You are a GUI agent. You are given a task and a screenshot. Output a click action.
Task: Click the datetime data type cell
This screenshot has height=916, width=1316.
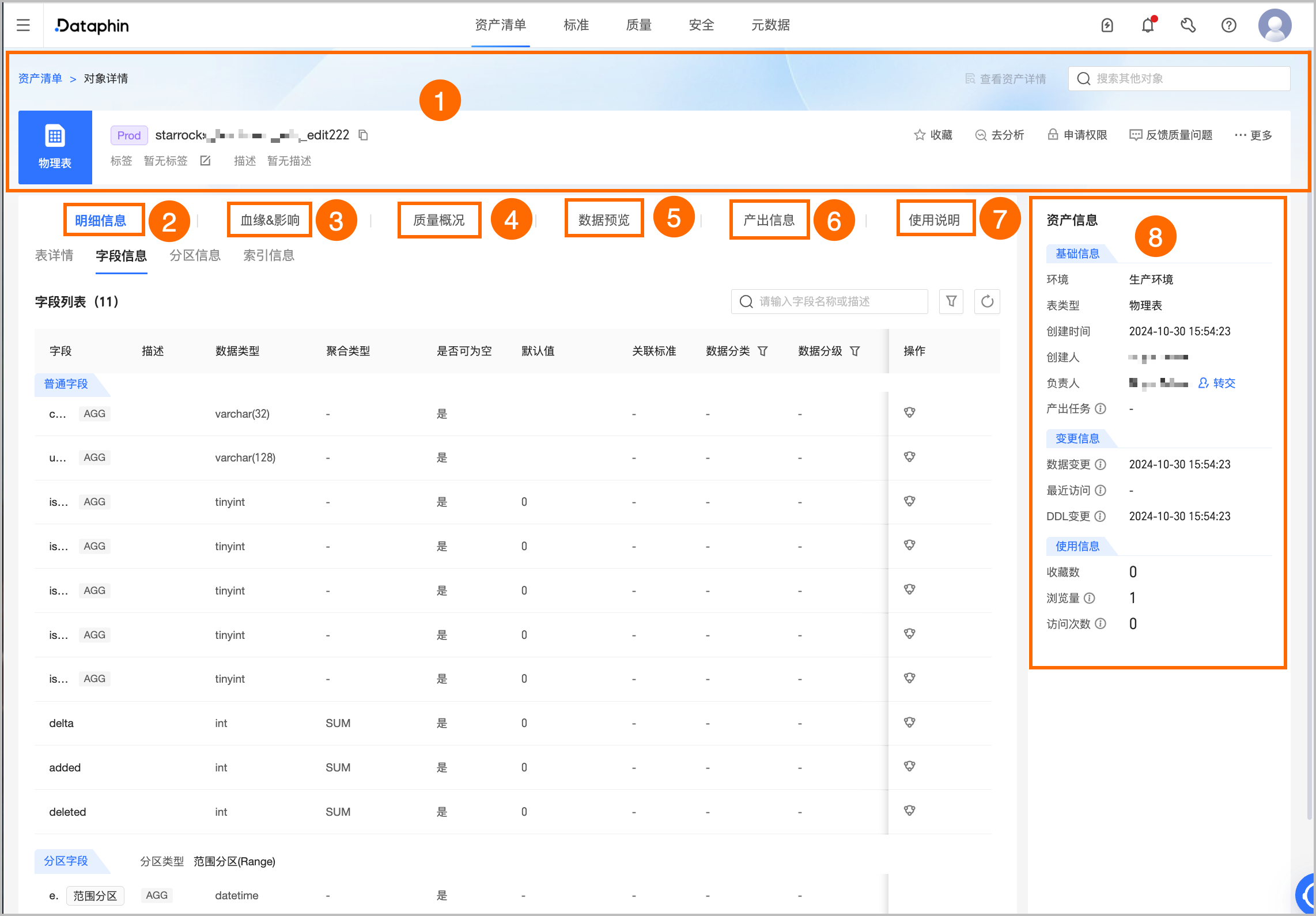[x=237, y=895]
